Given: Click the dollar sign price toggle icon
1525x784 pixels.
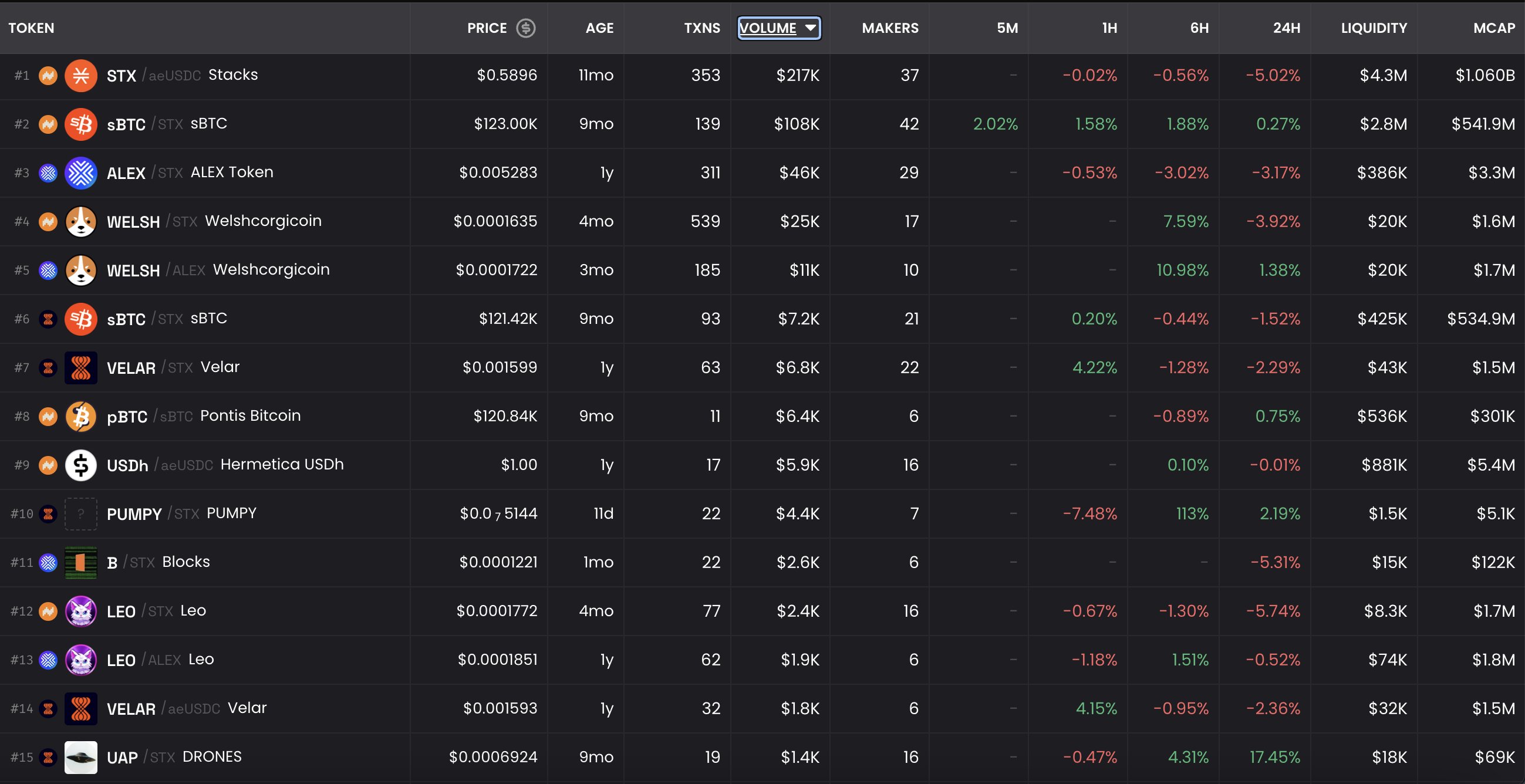Looking at the screenshot, I should [525, 28].
